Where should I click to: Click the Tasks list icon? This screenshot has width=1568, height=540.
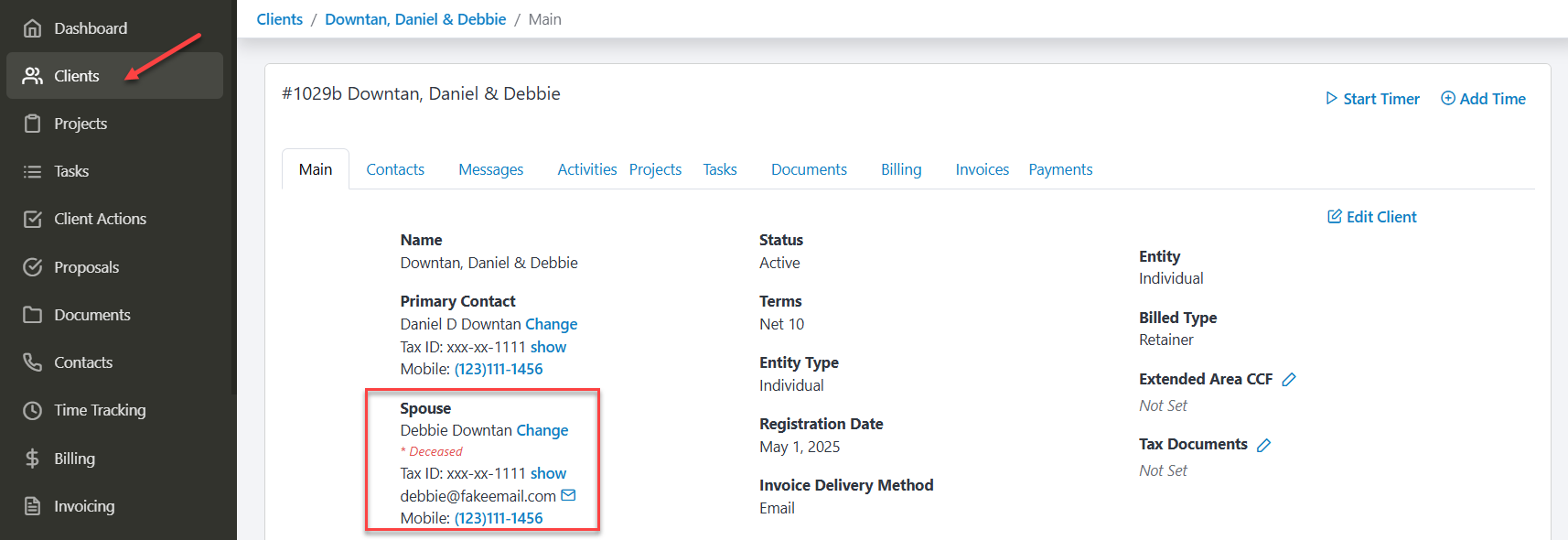click(32, 171)
